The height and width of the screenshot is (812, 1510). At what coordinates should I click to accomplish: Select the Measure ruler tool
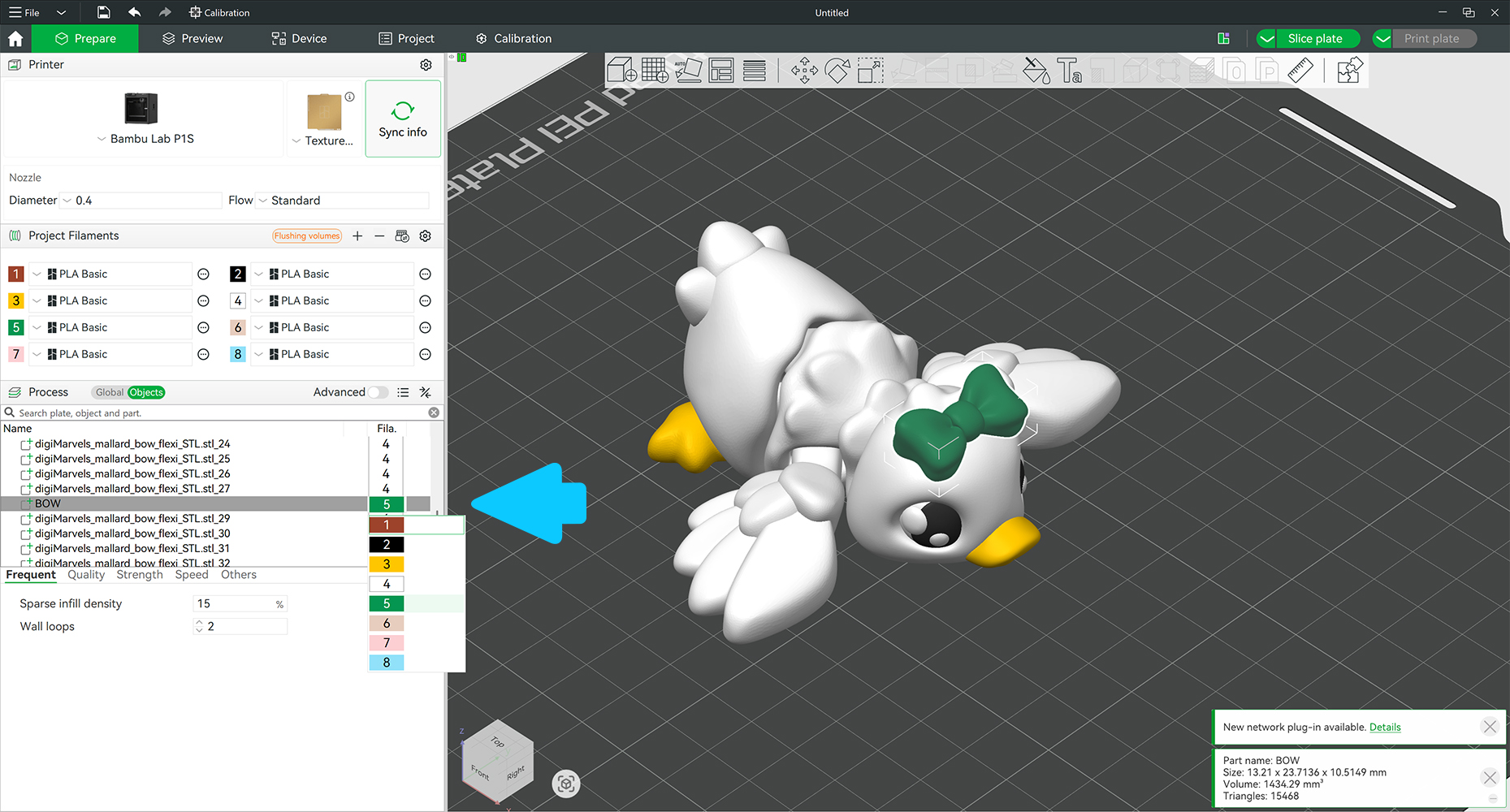pos(1300,71)
